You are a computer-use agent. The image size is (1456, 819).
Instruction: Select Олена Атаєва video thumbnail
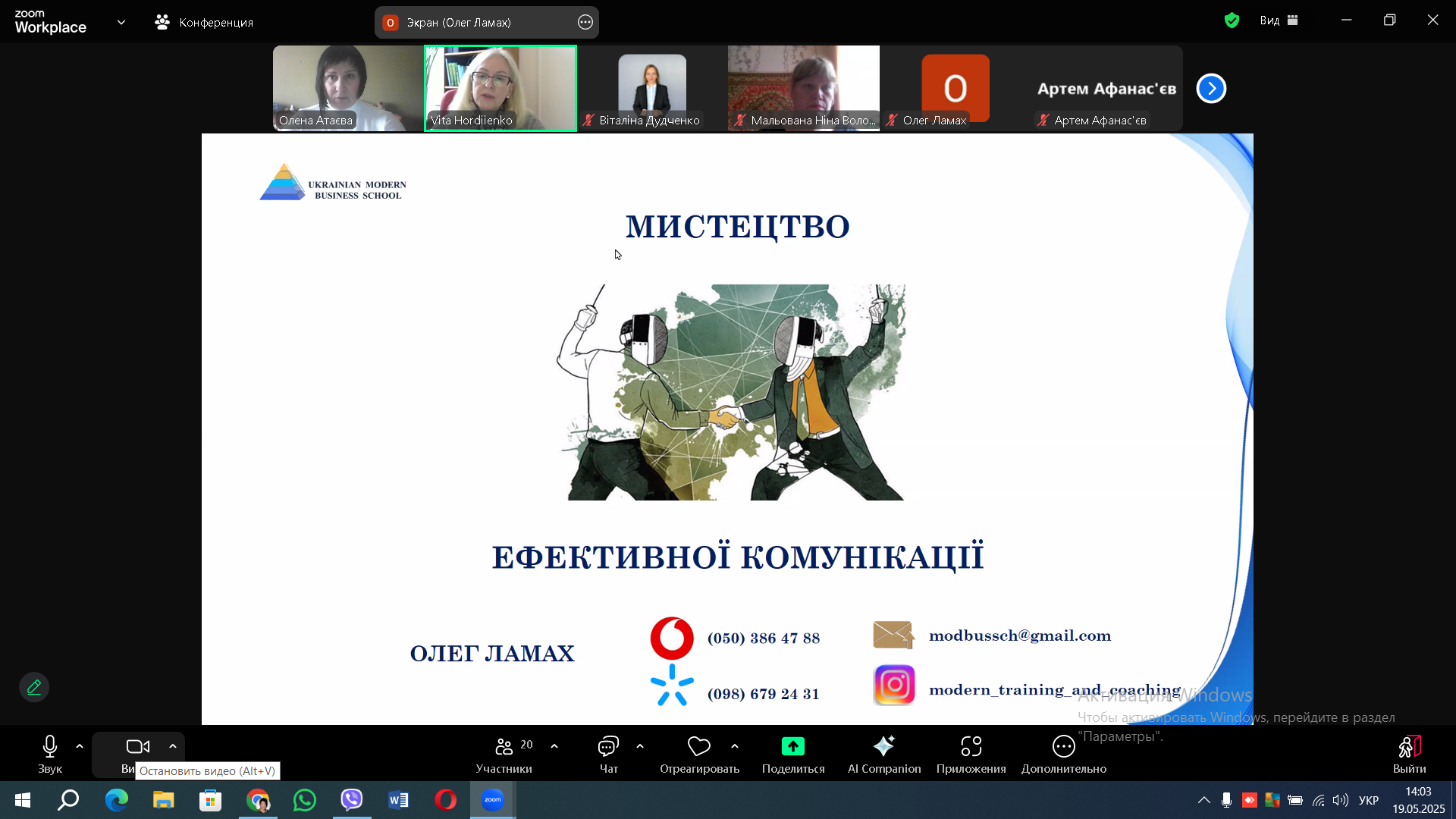(349, 88)
